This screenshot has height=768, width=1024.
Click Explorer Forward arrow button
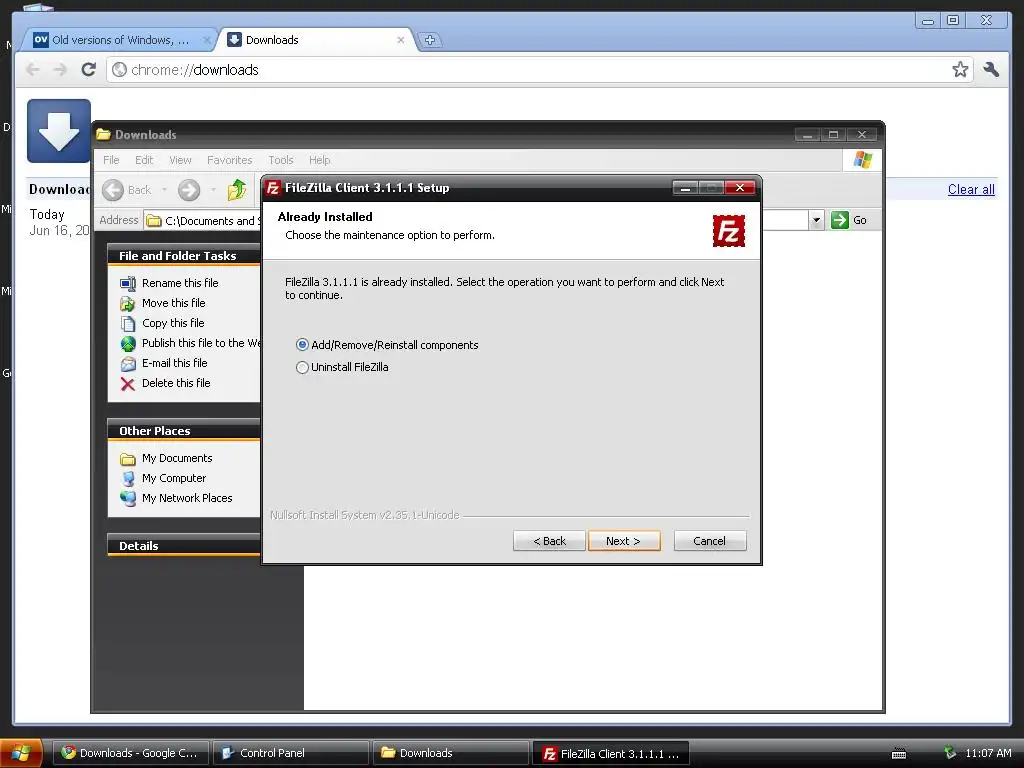189,190
